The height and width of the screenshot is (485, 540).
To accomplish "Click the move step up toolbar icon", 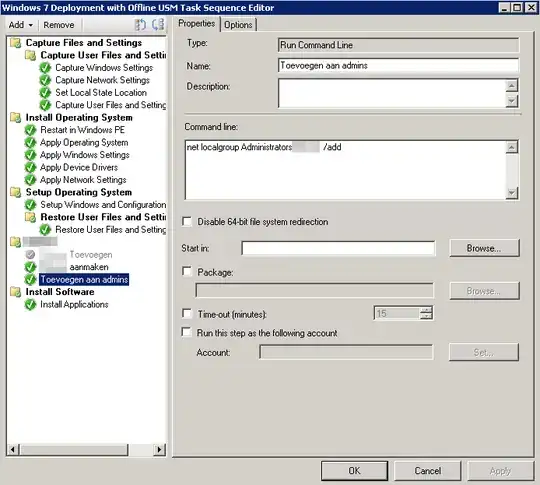I will 140,25.
